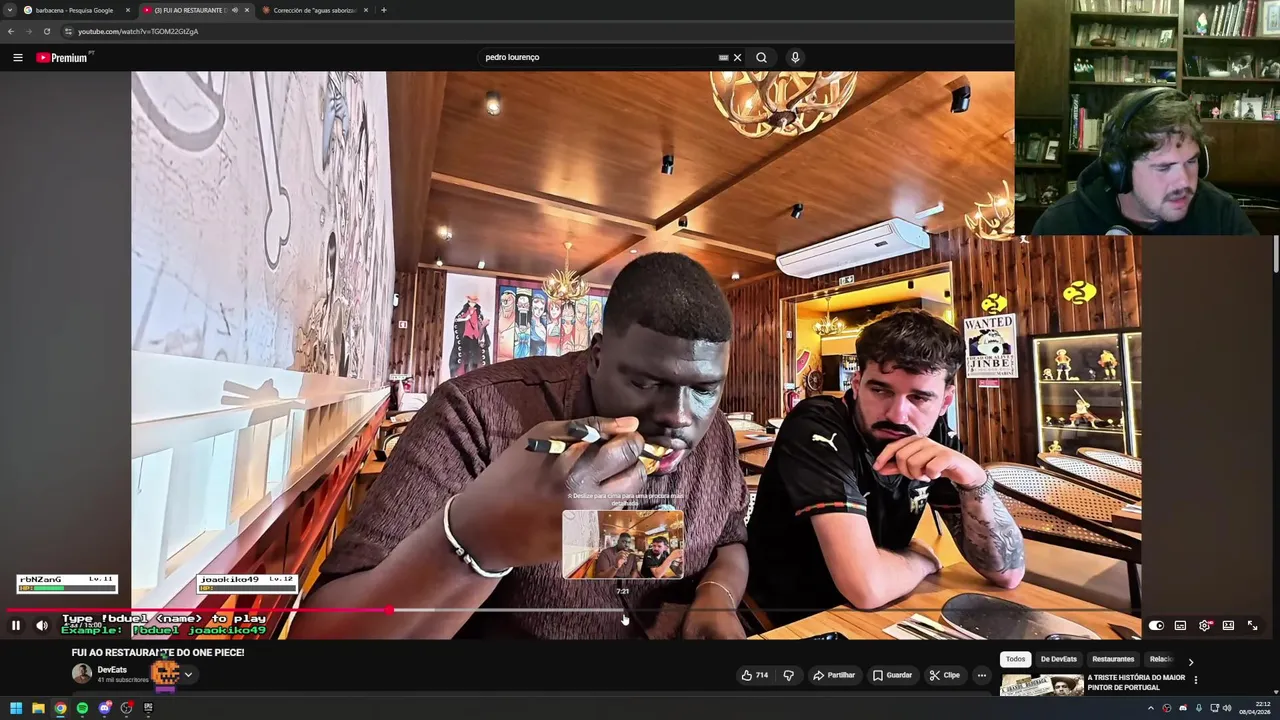Click the Guardar save button
The image size is (1280, 720).
point(892,675)
